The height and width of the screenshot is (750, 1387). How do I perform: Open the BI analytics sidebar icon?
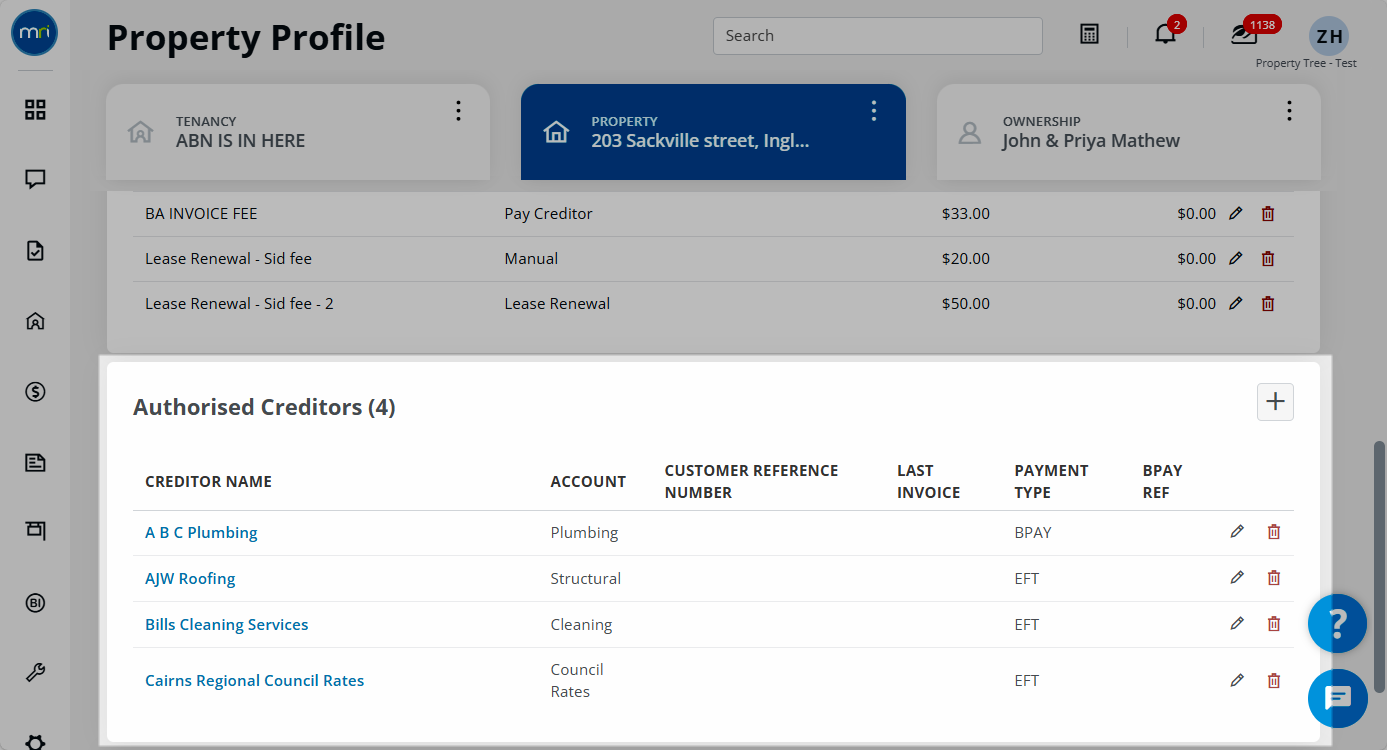pos(35,603)
